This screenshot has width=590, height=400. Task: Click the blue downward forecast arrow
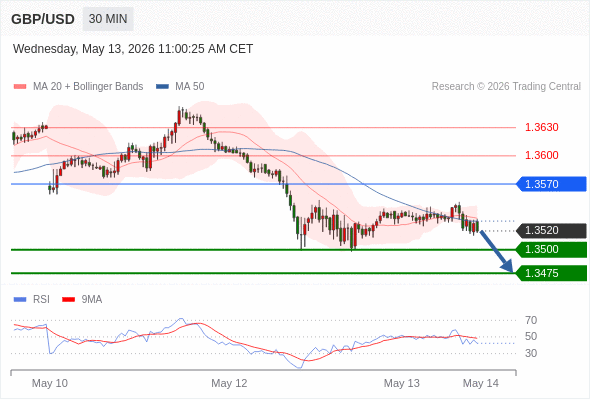(496, 251)
